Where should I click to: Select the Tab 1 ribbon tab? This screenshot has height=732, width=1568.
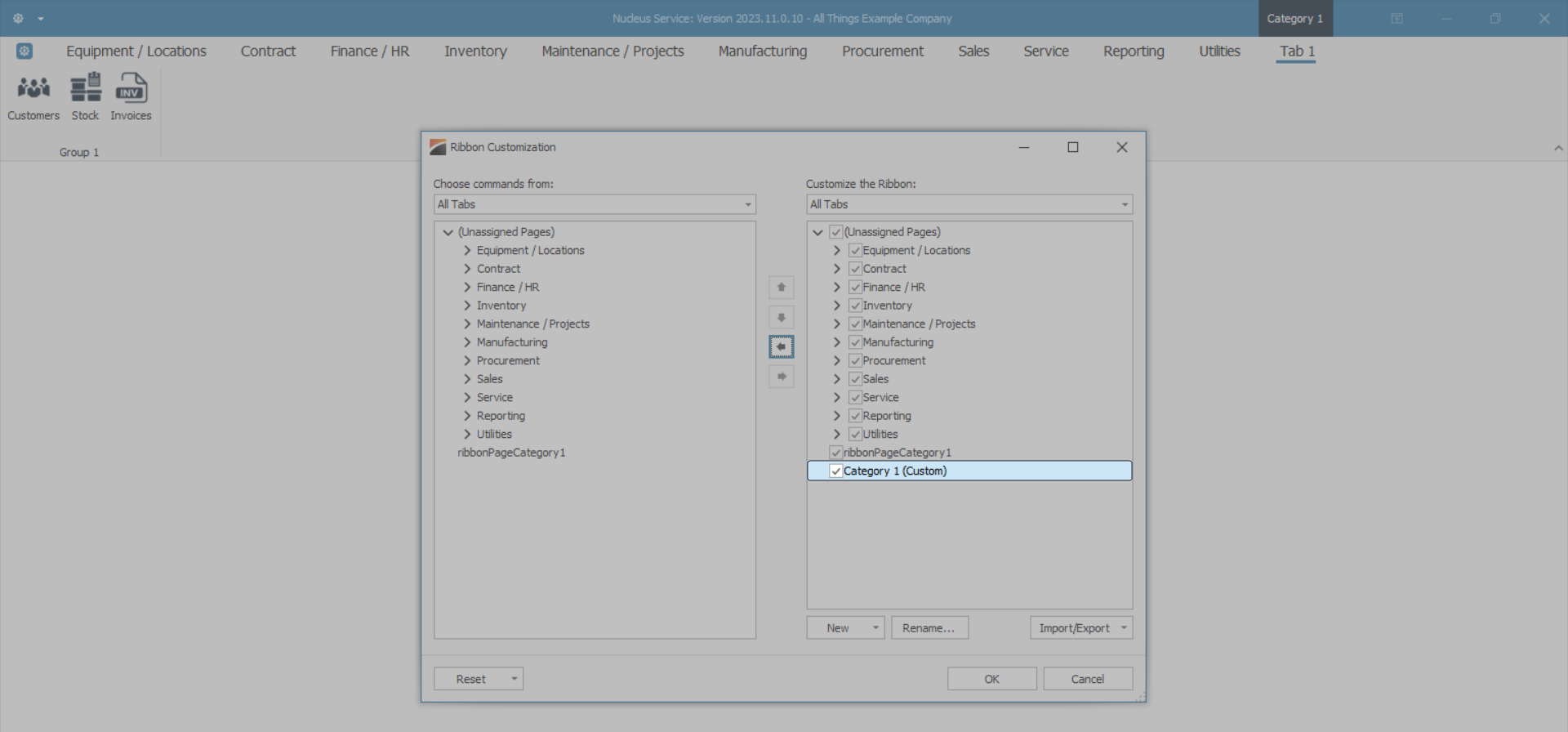(1297, 51)
